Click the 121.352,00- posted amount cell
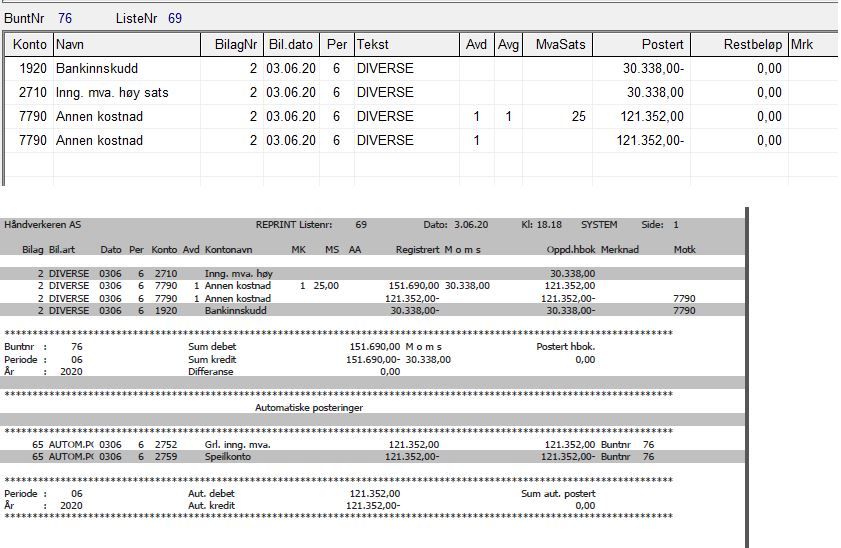841x548 pixels. (650, 140)
